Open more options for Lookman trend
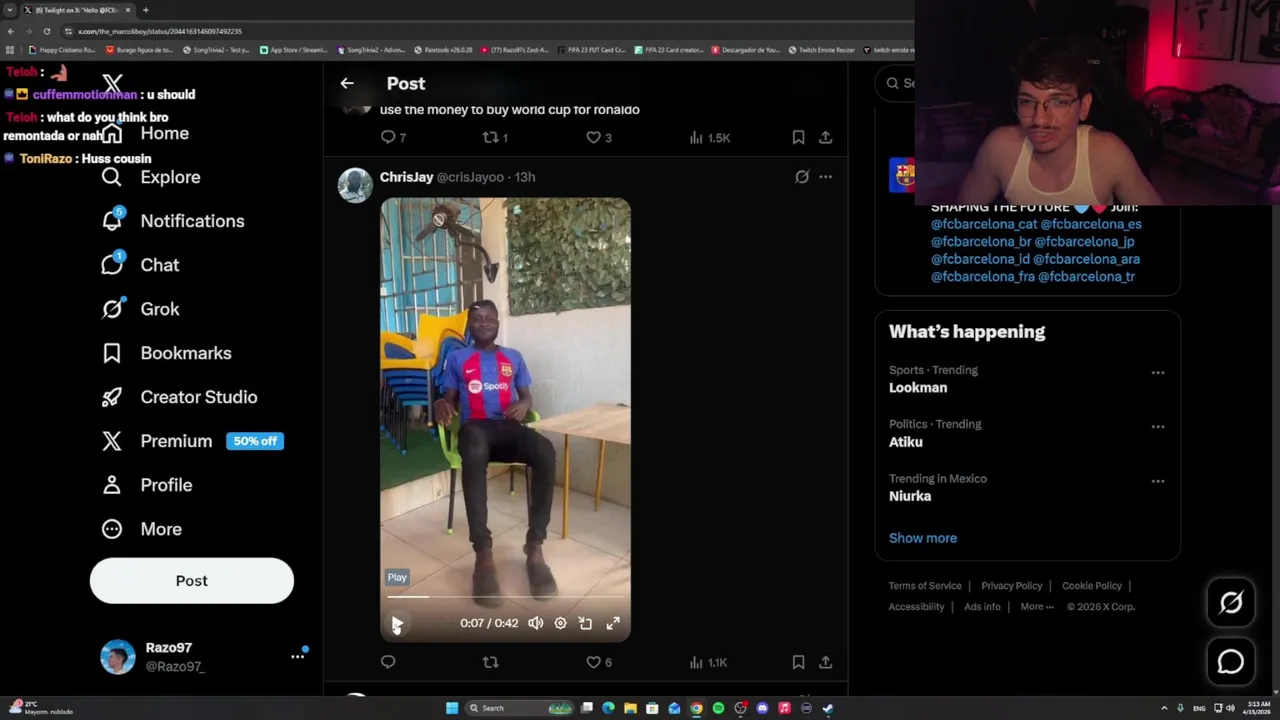 pyautogui.click(x=1157, y=372)
